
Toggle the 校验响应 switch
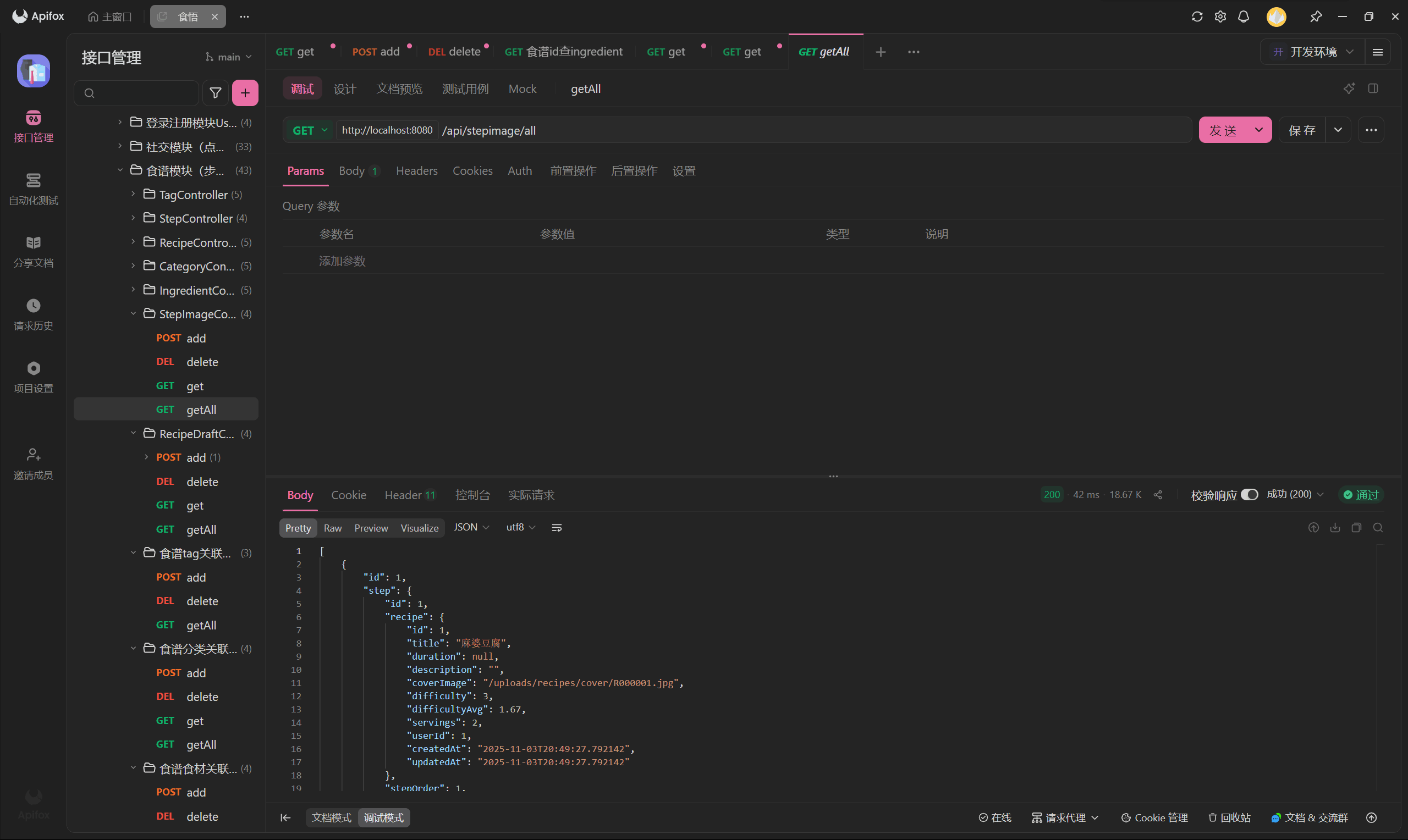[1250, 495]
